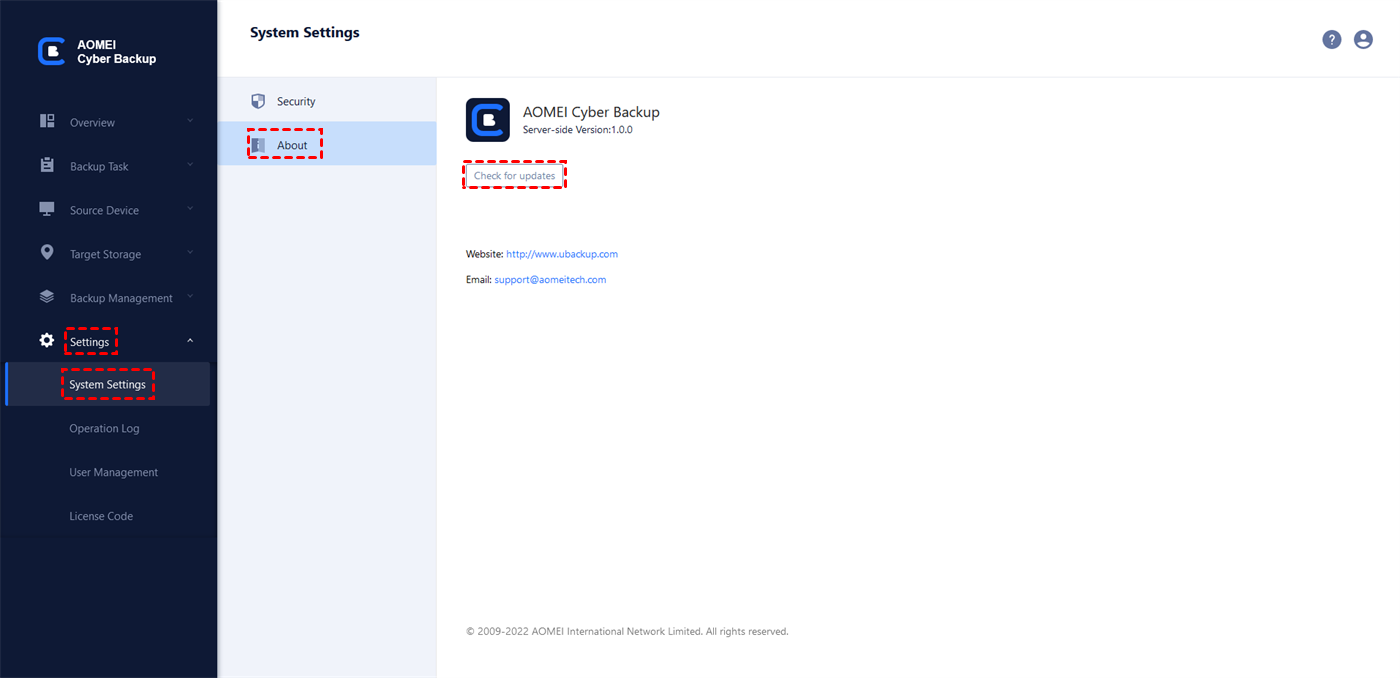Click the Backup Task clipboard icon
Image resolution: width=1400 pixels, height=678 pixels.
coord(47,165)
